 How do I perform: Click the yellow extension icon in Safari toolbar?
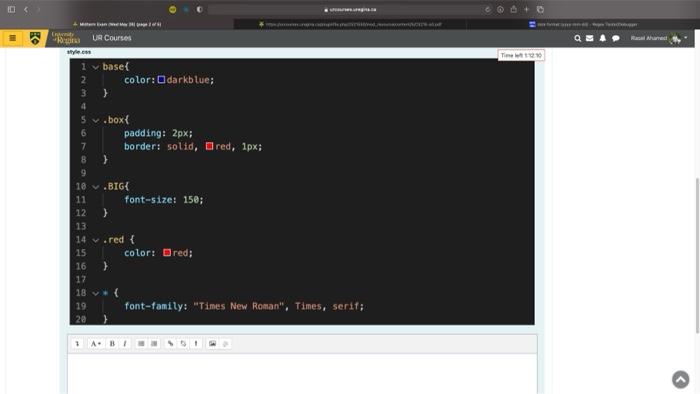173,9
